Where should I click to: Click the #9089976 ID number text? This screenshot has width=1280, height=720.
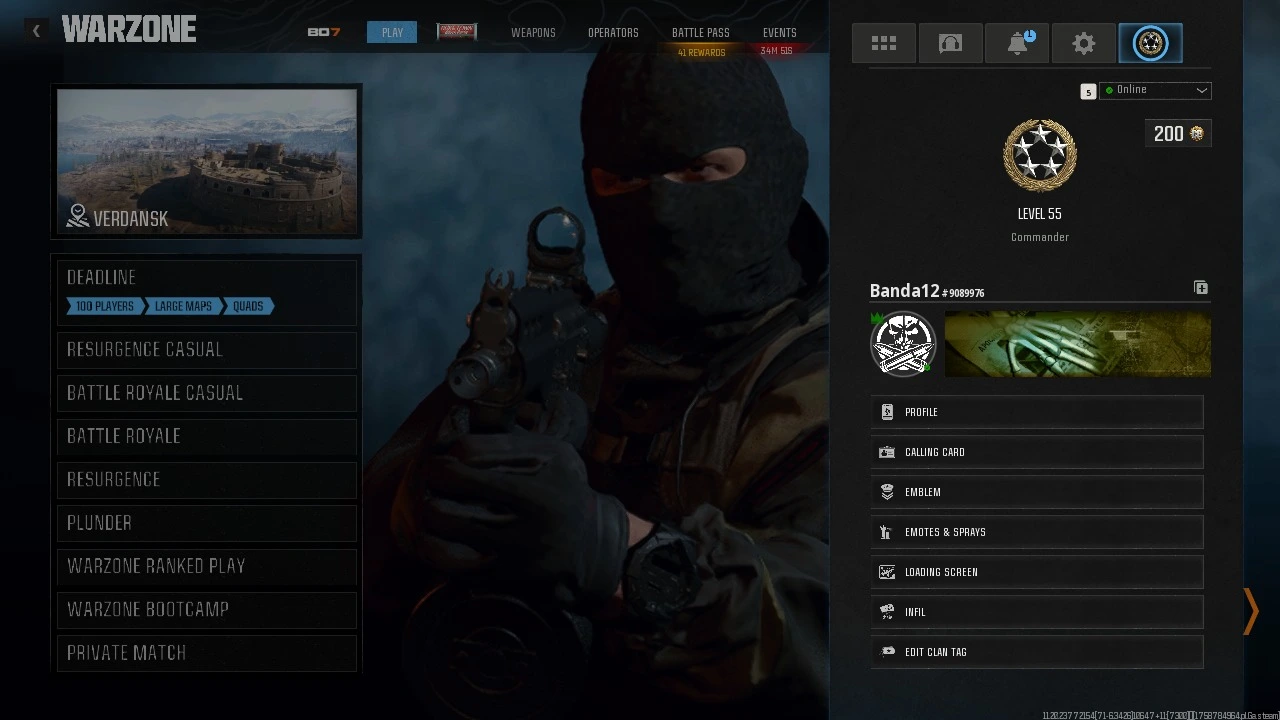(964, 293)
